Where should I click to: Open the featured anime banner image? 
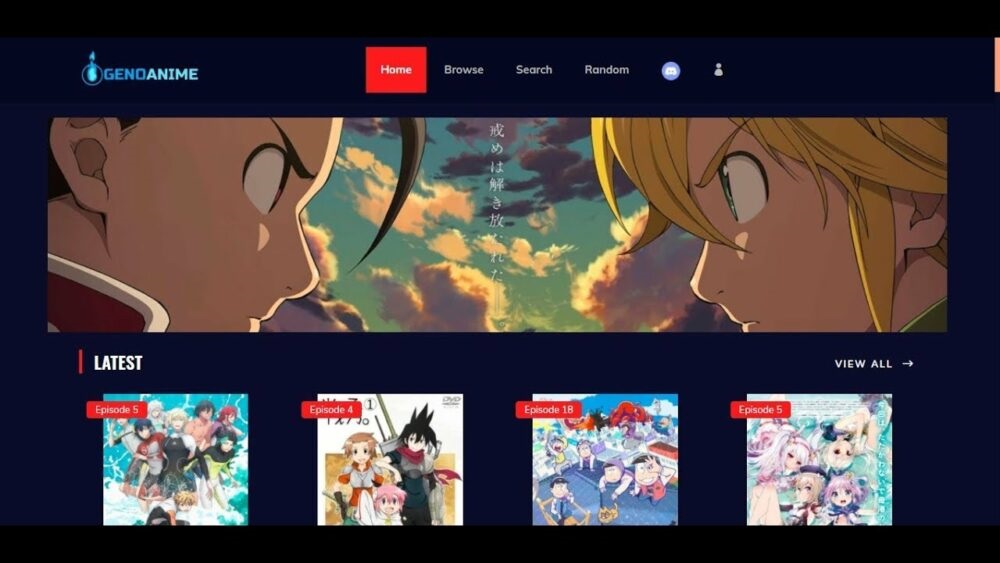coord(497,224)
